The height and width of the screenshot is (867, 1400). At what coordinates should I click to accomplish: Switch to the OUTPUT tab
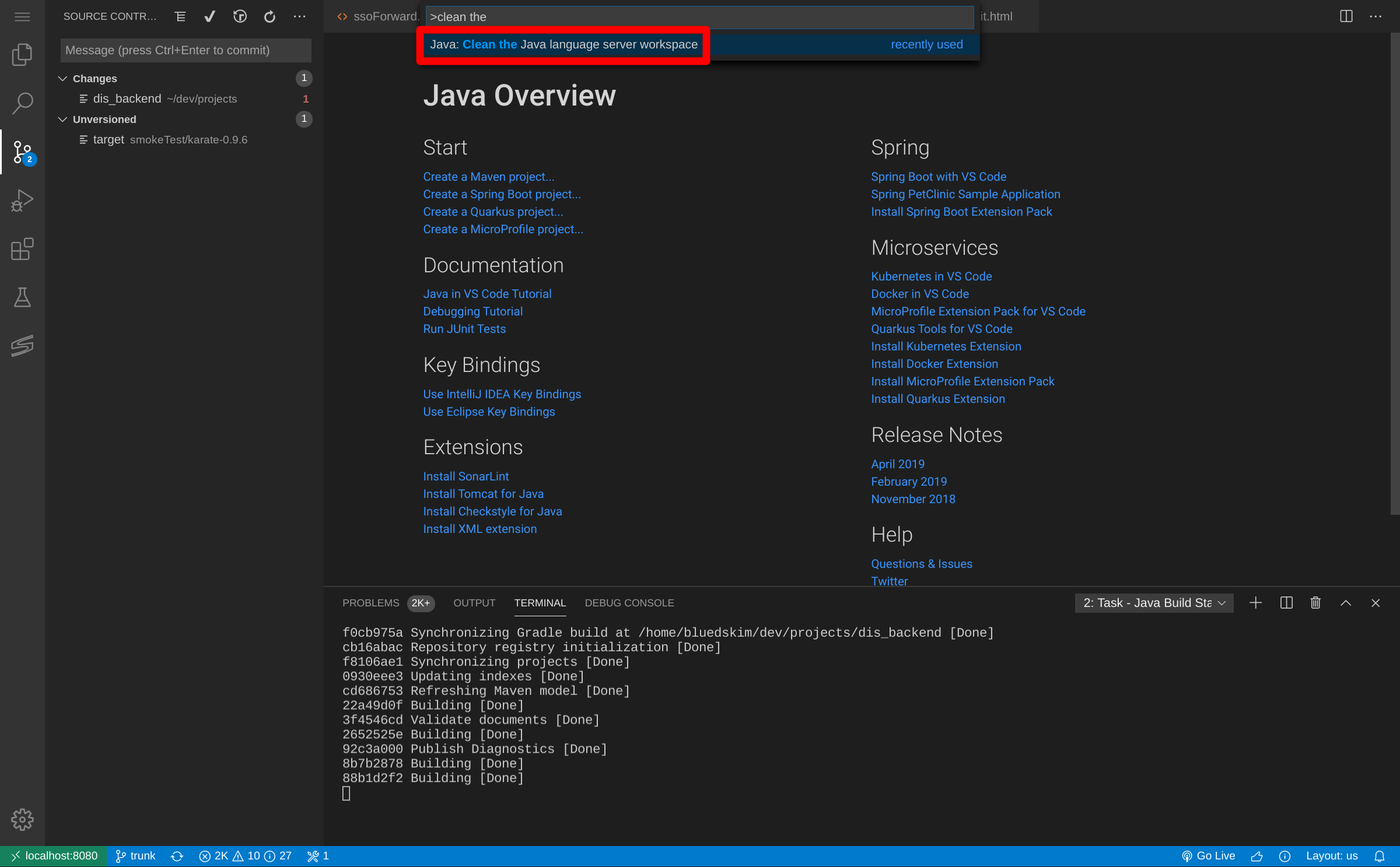coord(474,603)
